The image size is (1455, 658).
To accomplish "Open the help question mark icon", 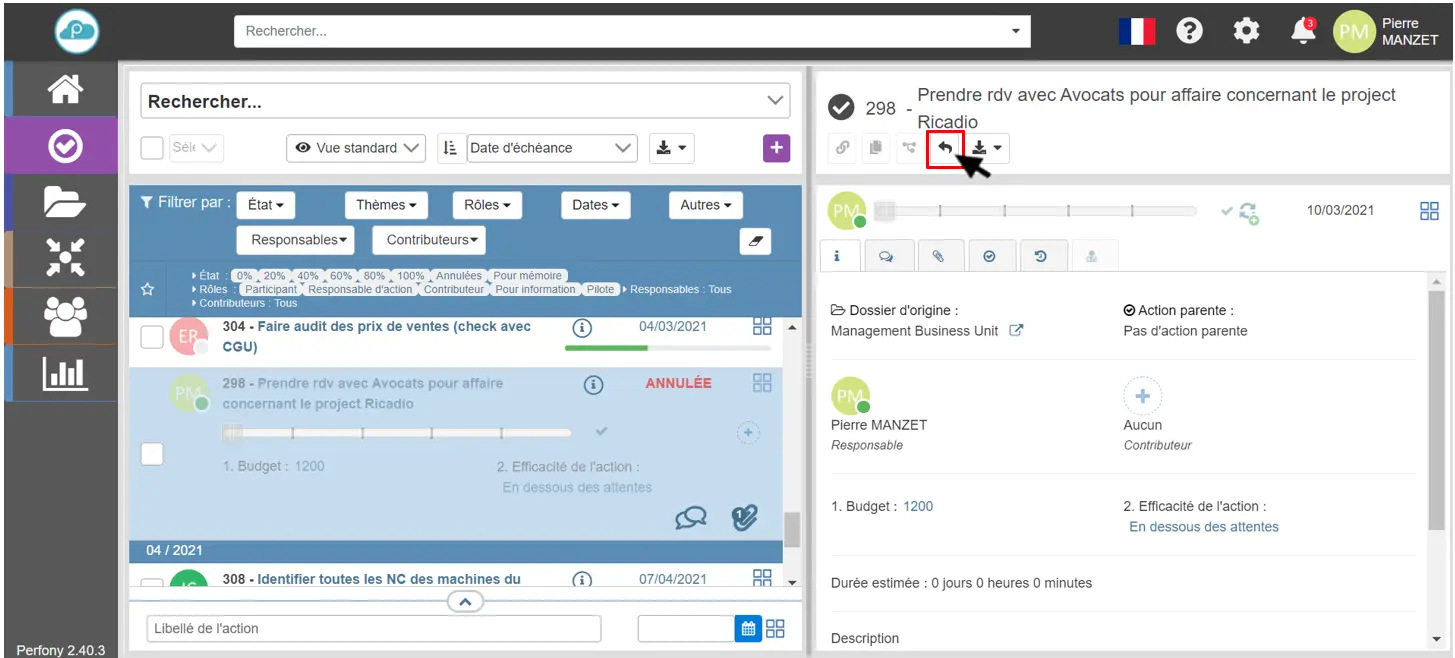I will pyautogui.click(x=1188, y=31).
